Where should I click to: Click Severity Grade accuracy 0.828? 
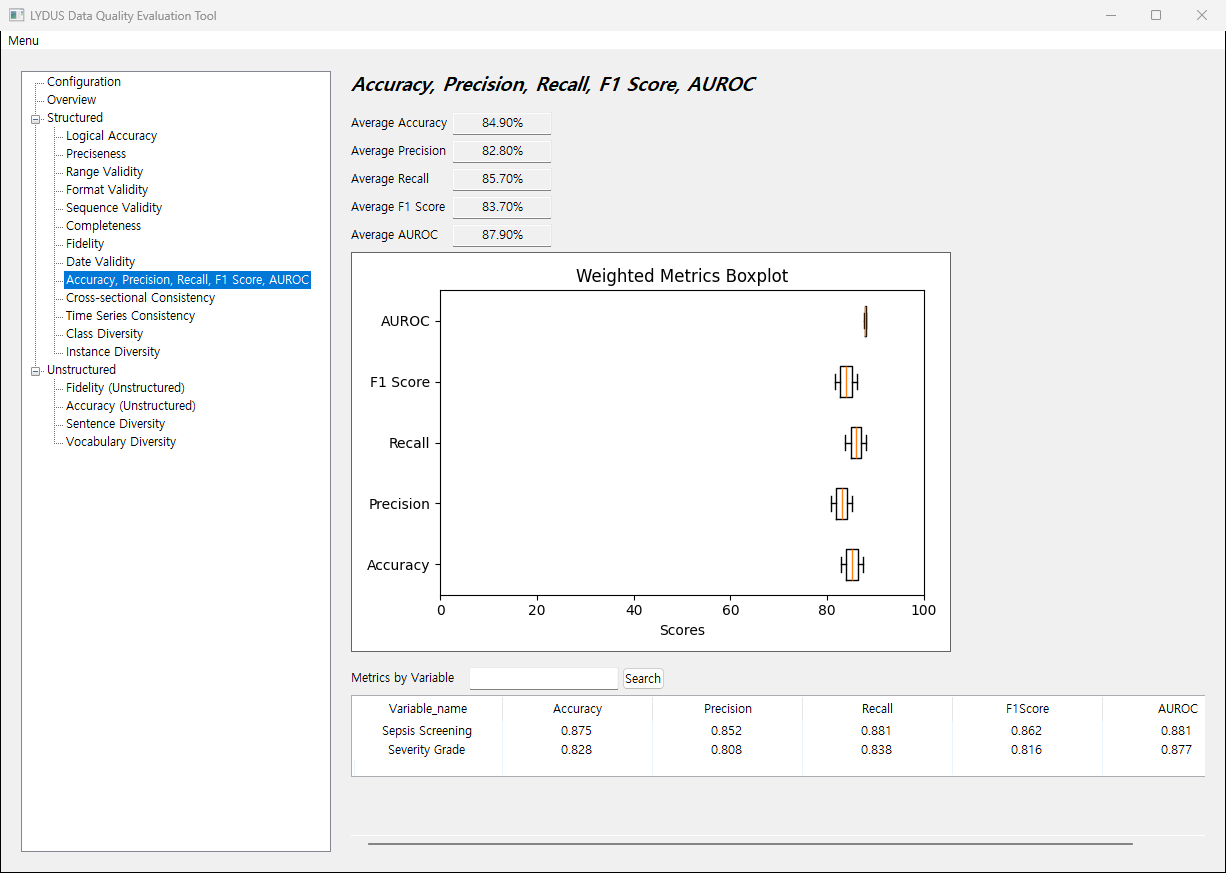pos(577,750)
